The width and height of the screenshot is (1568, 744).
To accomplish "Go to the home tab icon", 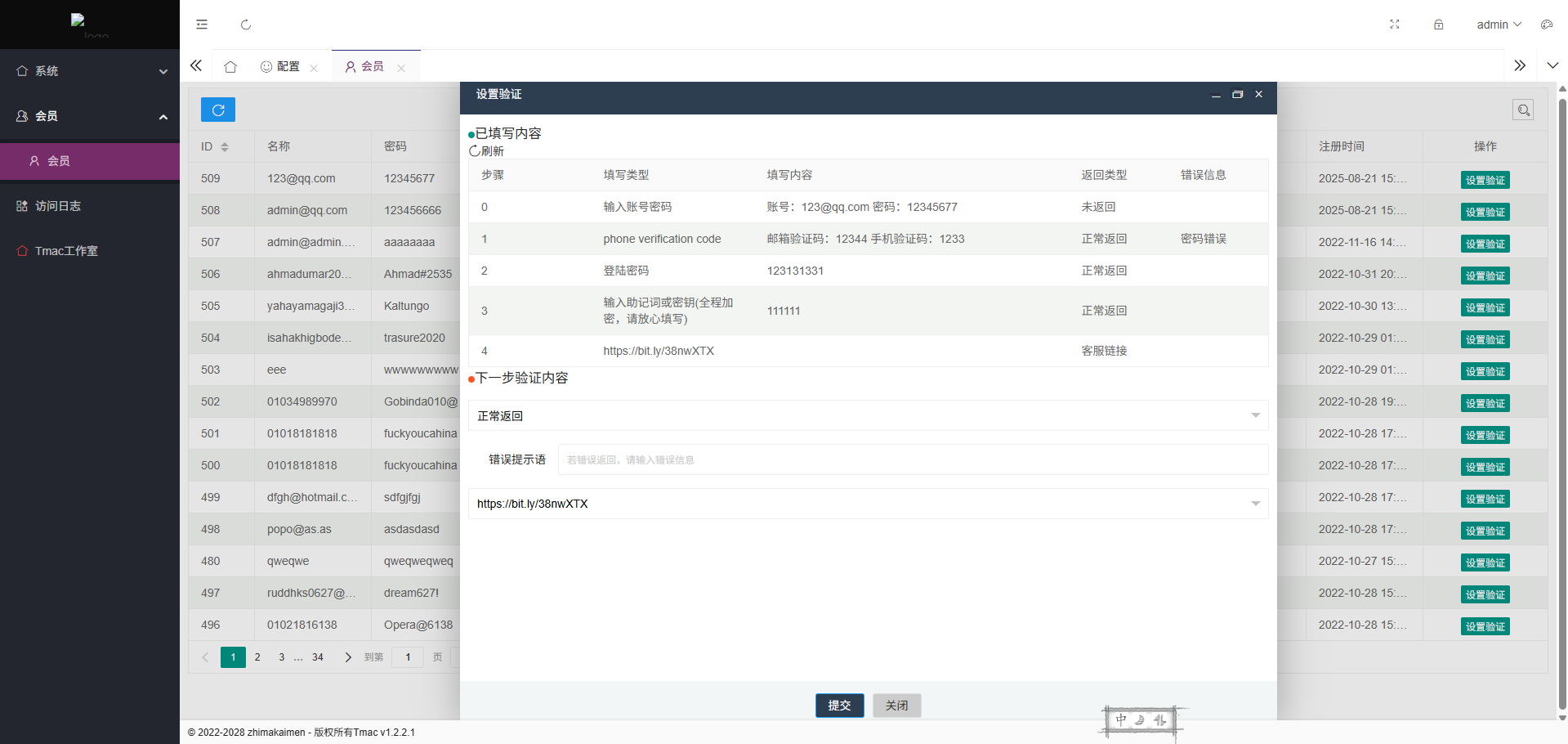I will click(x=230, y=66).
